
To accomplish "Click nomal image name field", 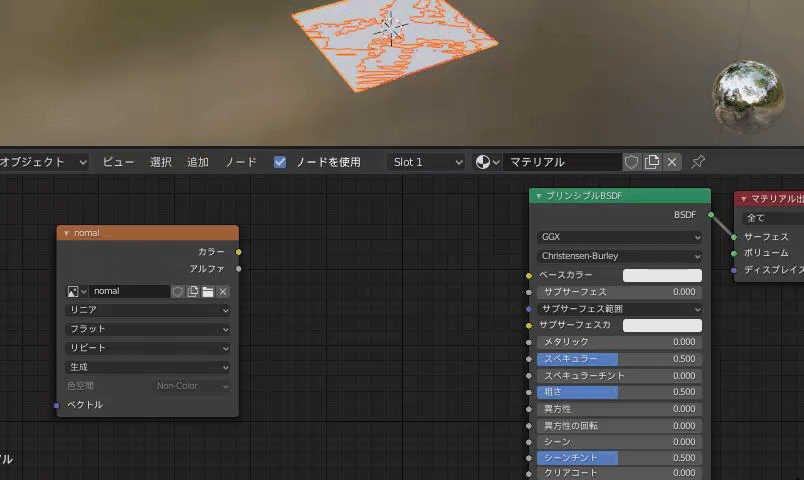I will pyautogui.click(x=129, y=292).
